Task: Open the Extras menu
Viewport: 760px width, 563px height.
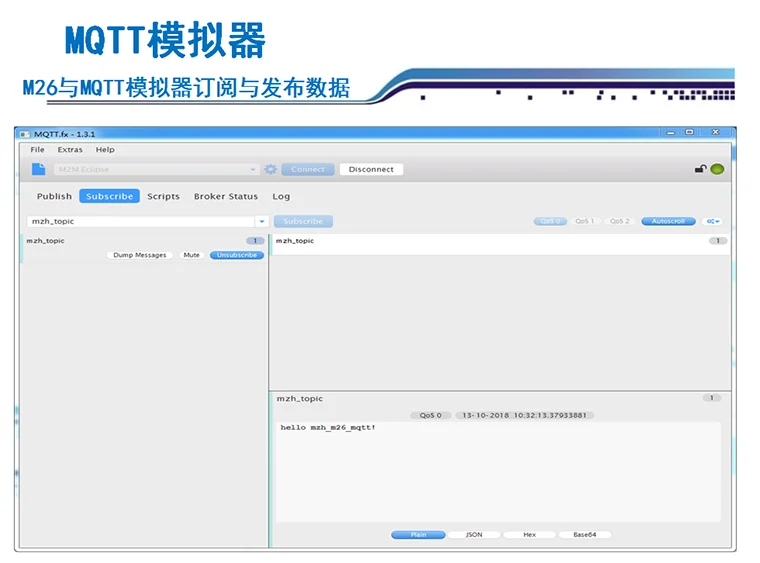Action: 70,150
